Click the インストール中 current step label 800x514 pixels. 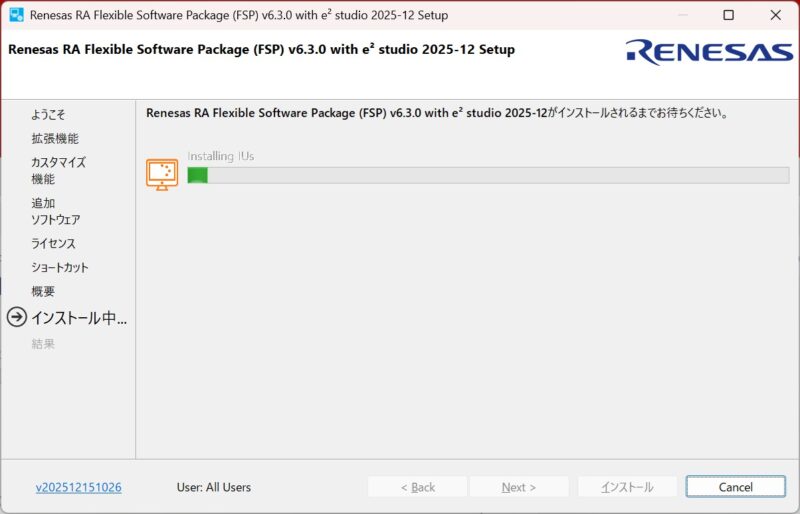(x=79, y=318)
